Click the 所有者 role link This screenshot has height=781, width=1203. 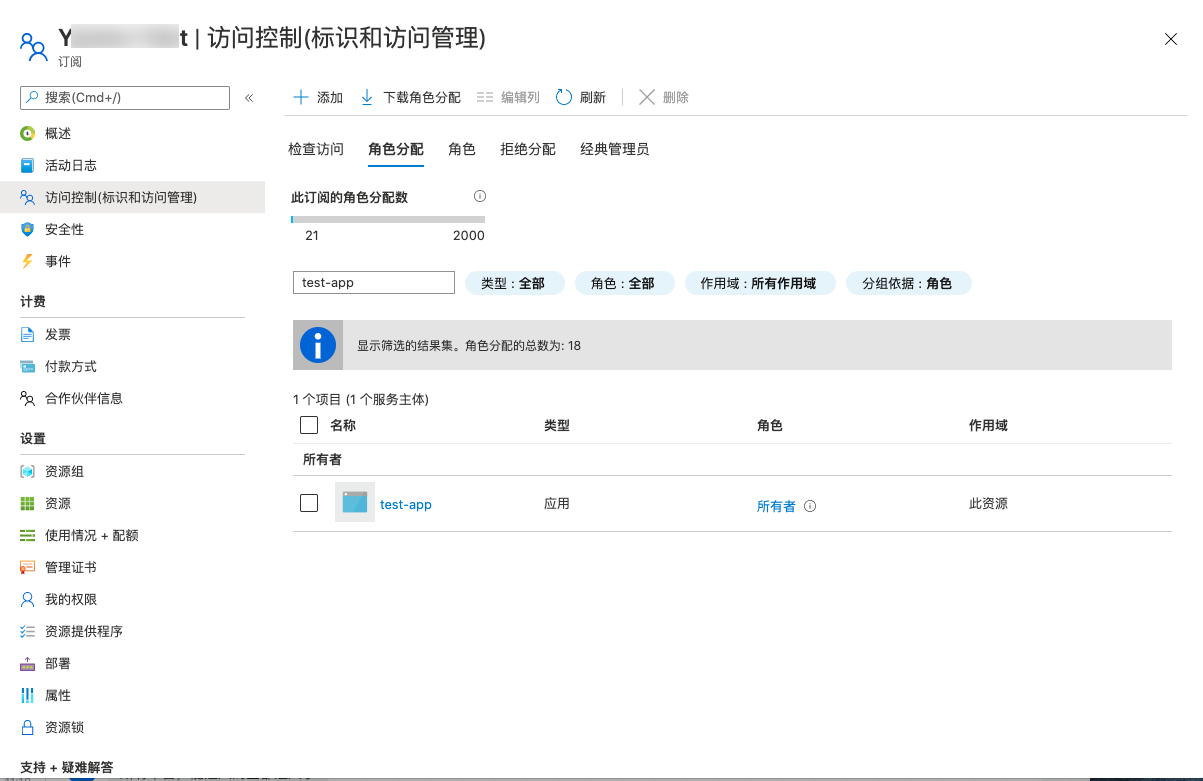pyautogui.click(x=776, y=506)
